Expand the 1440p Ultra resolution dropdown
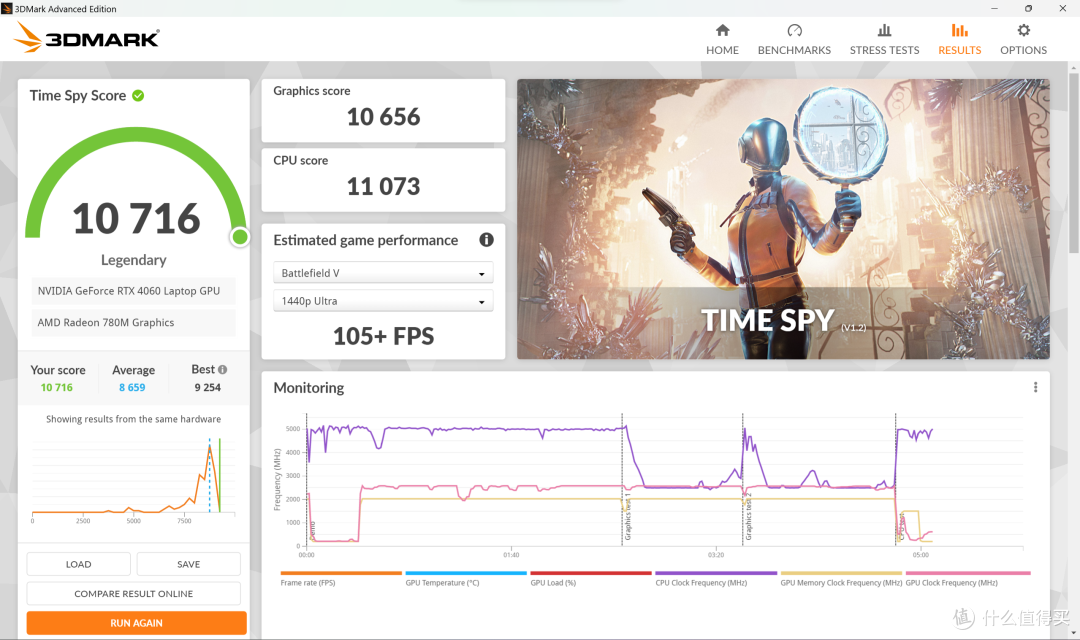This screenshot has width=1080, height=640. click(383, 301)
